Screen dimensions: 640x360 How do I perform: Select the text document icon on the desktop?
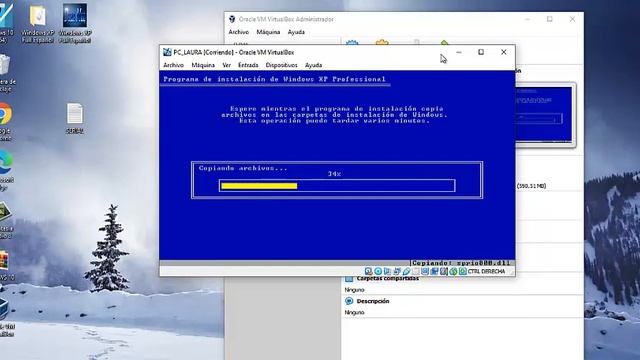(x=75, y=113)
